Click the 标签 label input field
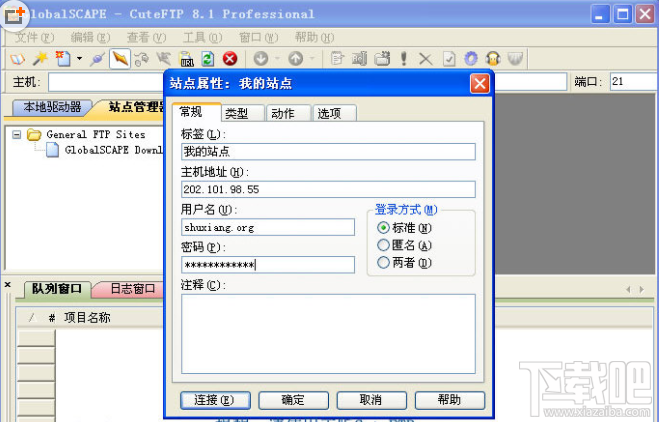Screen dimensions: 659x422 click(x=329, y=151)
